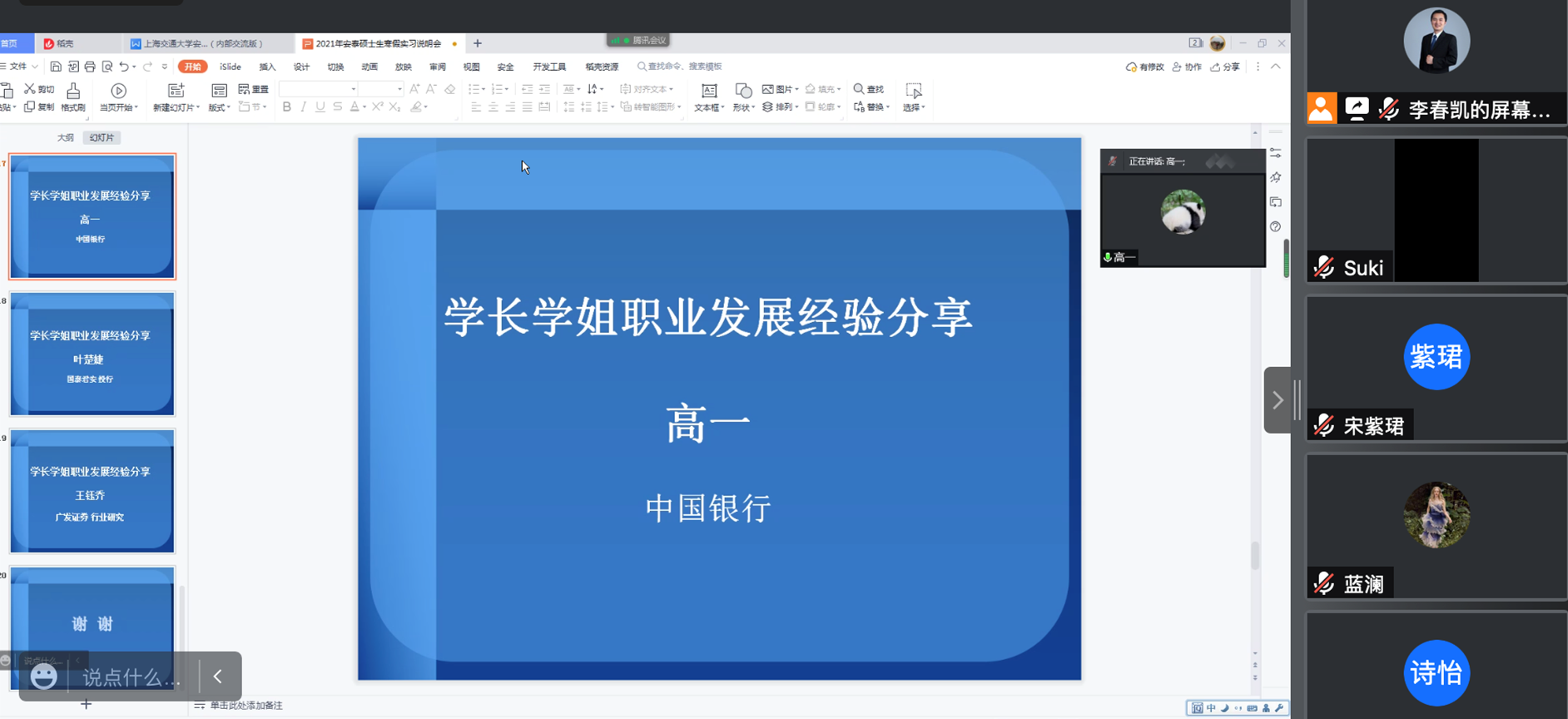Expand the Arrange (排列) dropdown
The image size is (1568, 719).
pyautogui.click(x=796, y=107)
